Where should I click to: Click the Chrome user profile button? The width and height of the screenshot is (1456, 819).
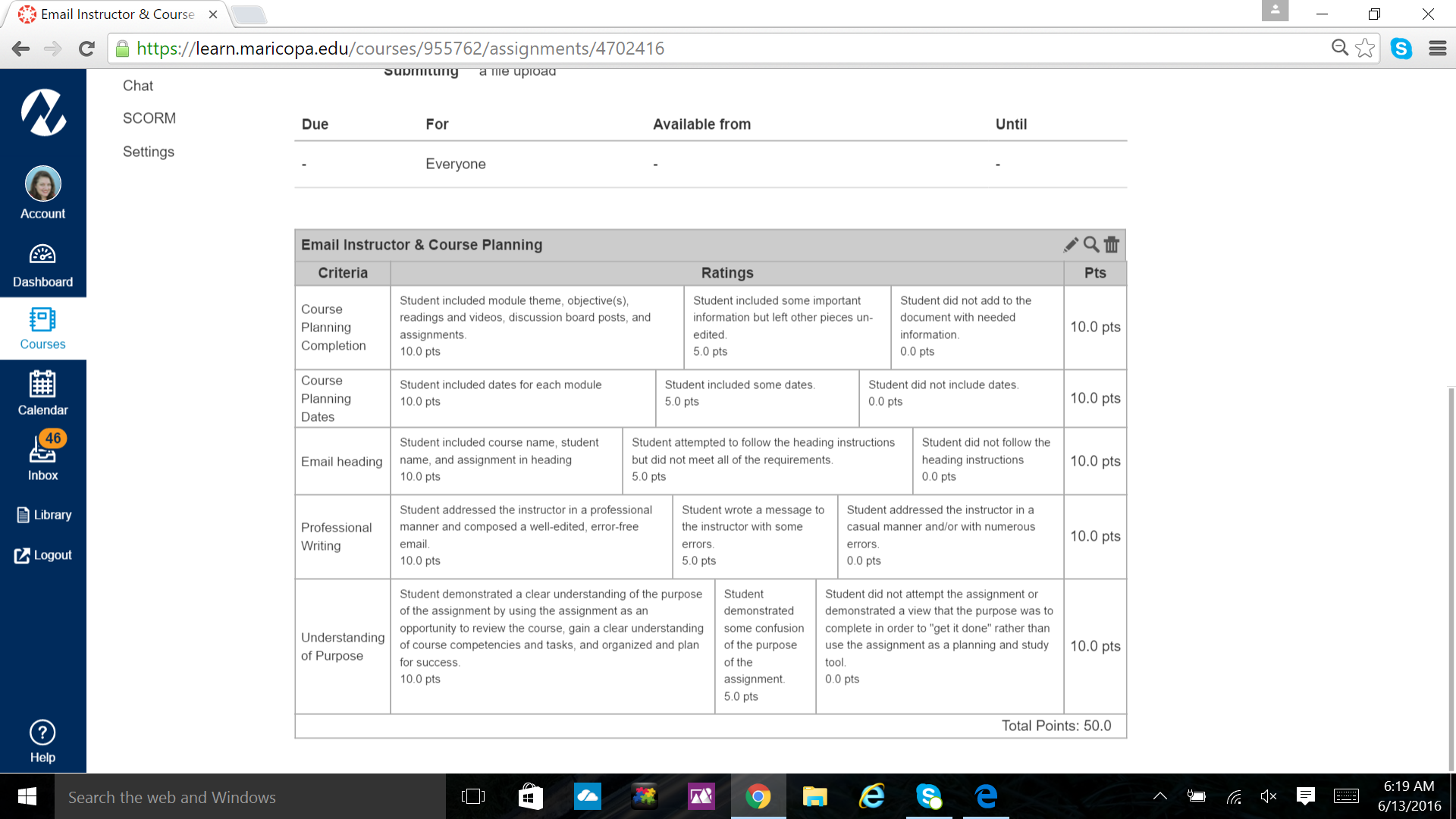point(1275,11)
